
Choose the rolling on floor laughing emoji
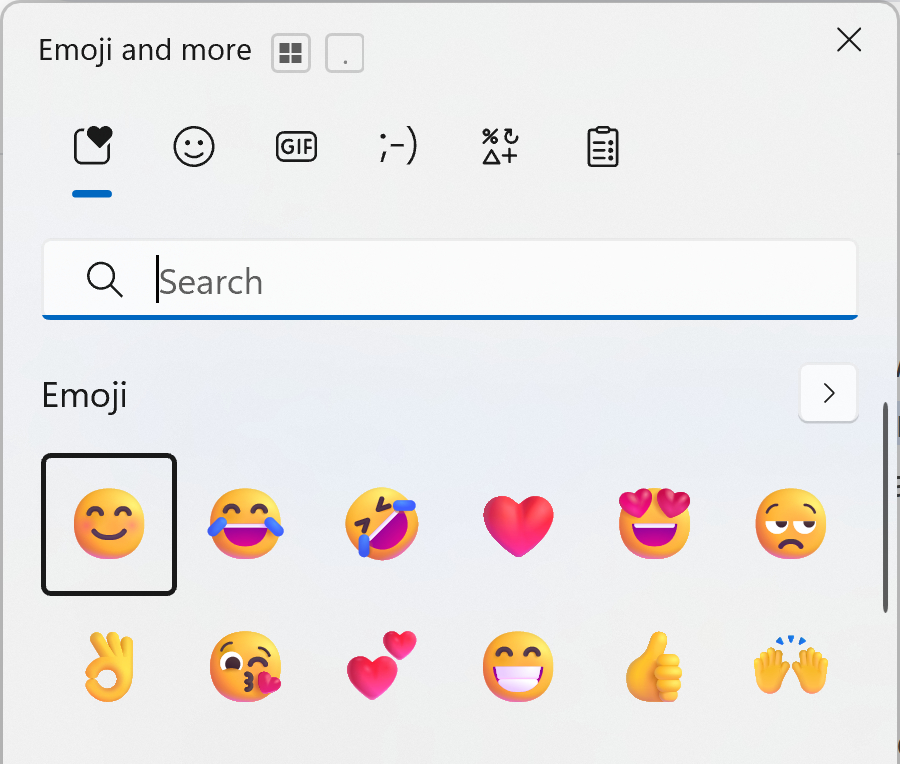[382, 524]
